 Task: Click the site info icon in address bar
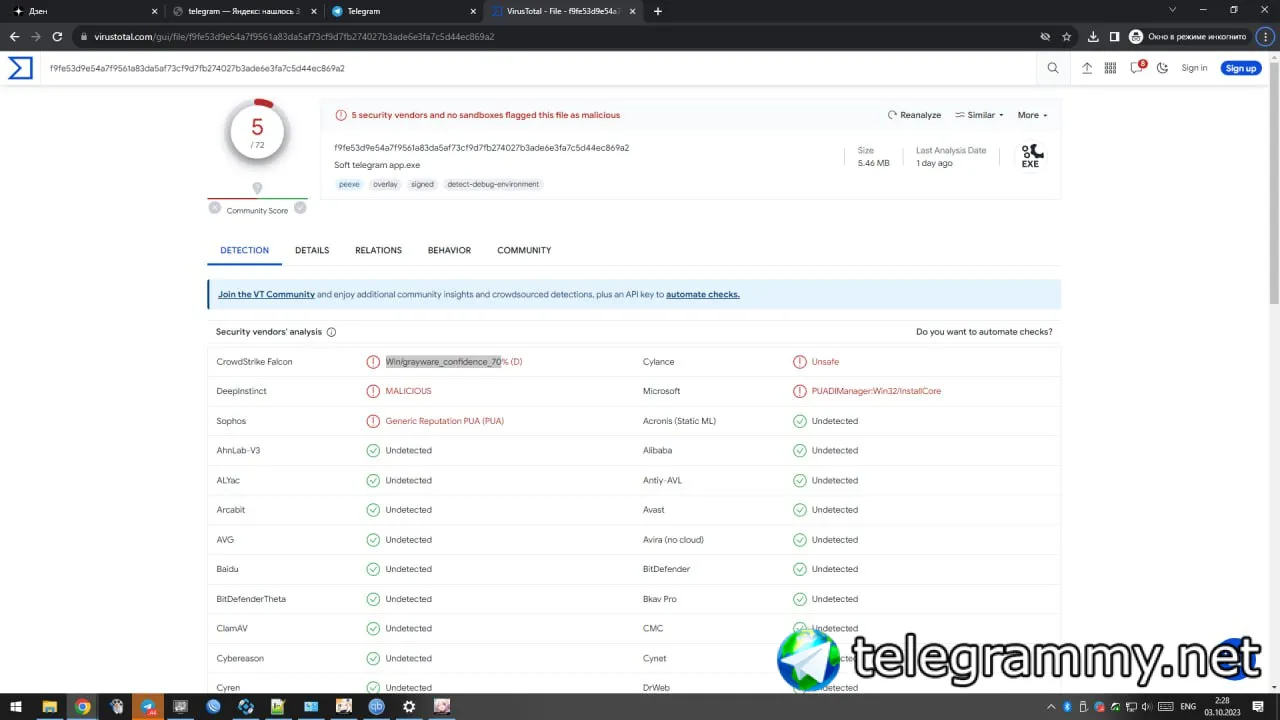coord(83,37)
